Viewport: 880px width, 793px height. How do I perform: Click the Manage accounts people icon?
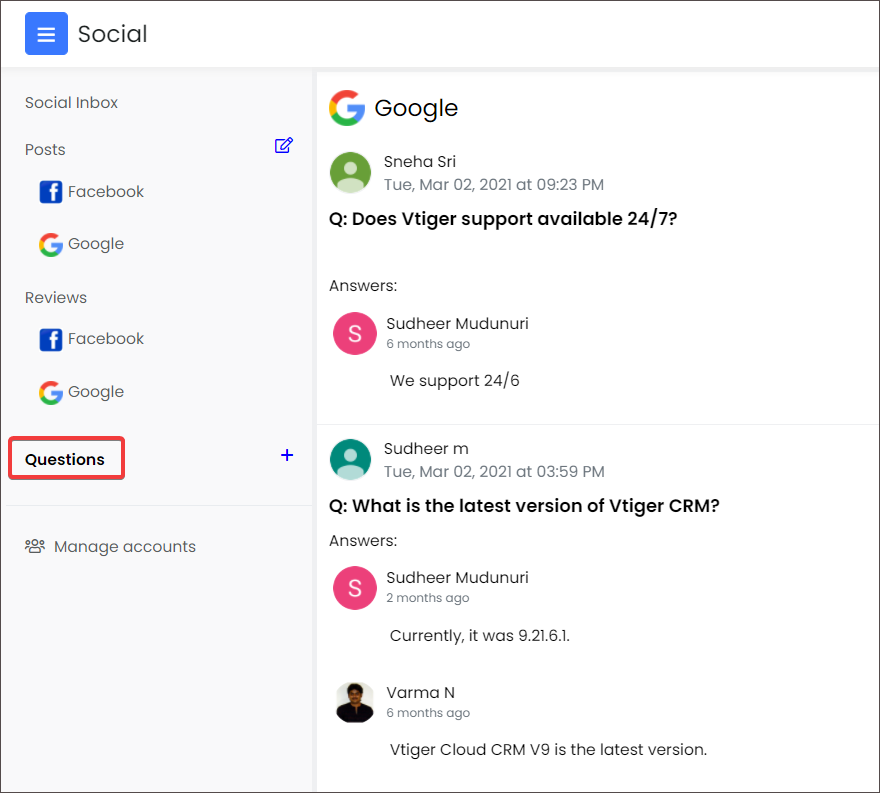coord(35,546)
